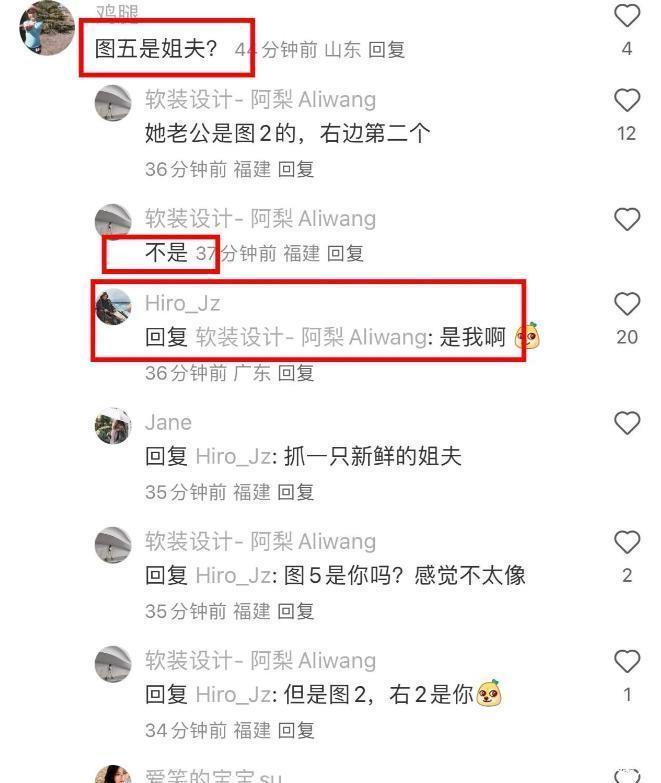Like the comment 但是图2，右2是你

627,662
